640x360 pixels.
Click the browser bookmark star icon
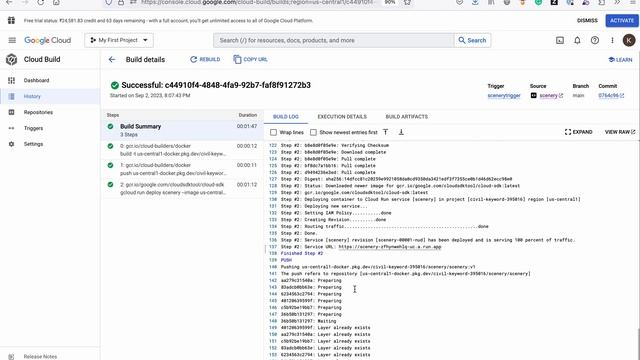[407, 2]
